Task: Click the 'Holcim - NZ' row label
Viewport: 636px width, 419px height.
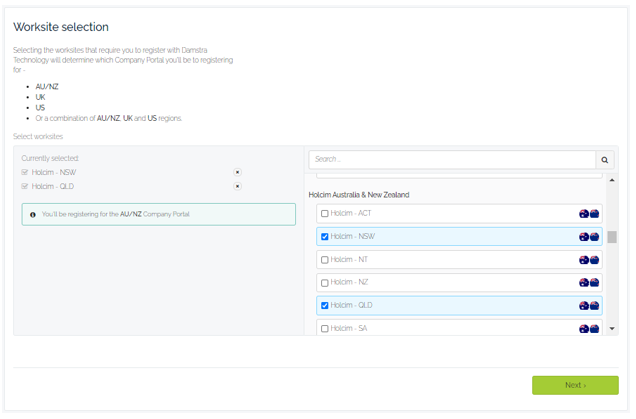Action: (x=349, y=282)
